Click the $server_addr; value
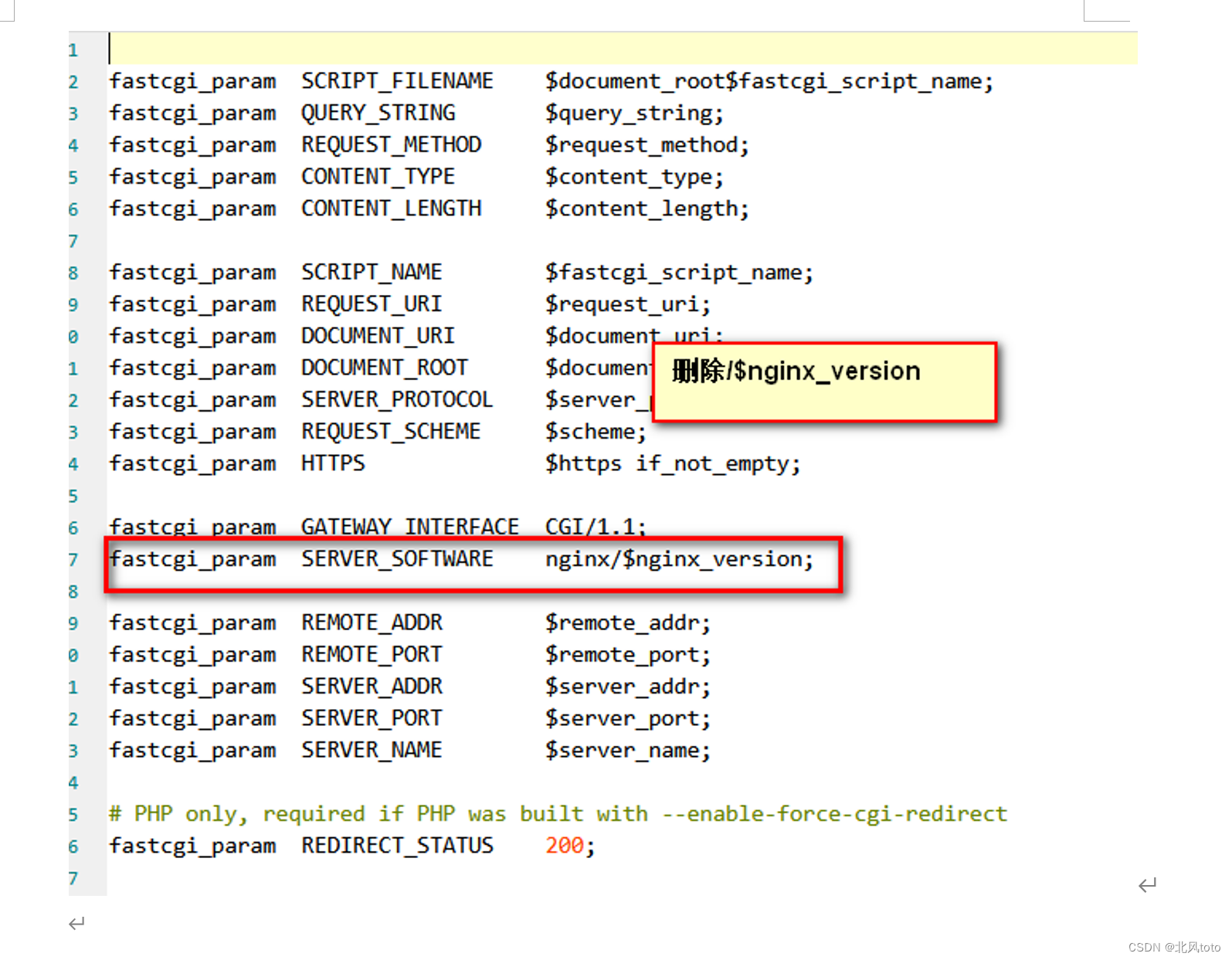Screen dimensions: 1232x960 tap(628, 687)
